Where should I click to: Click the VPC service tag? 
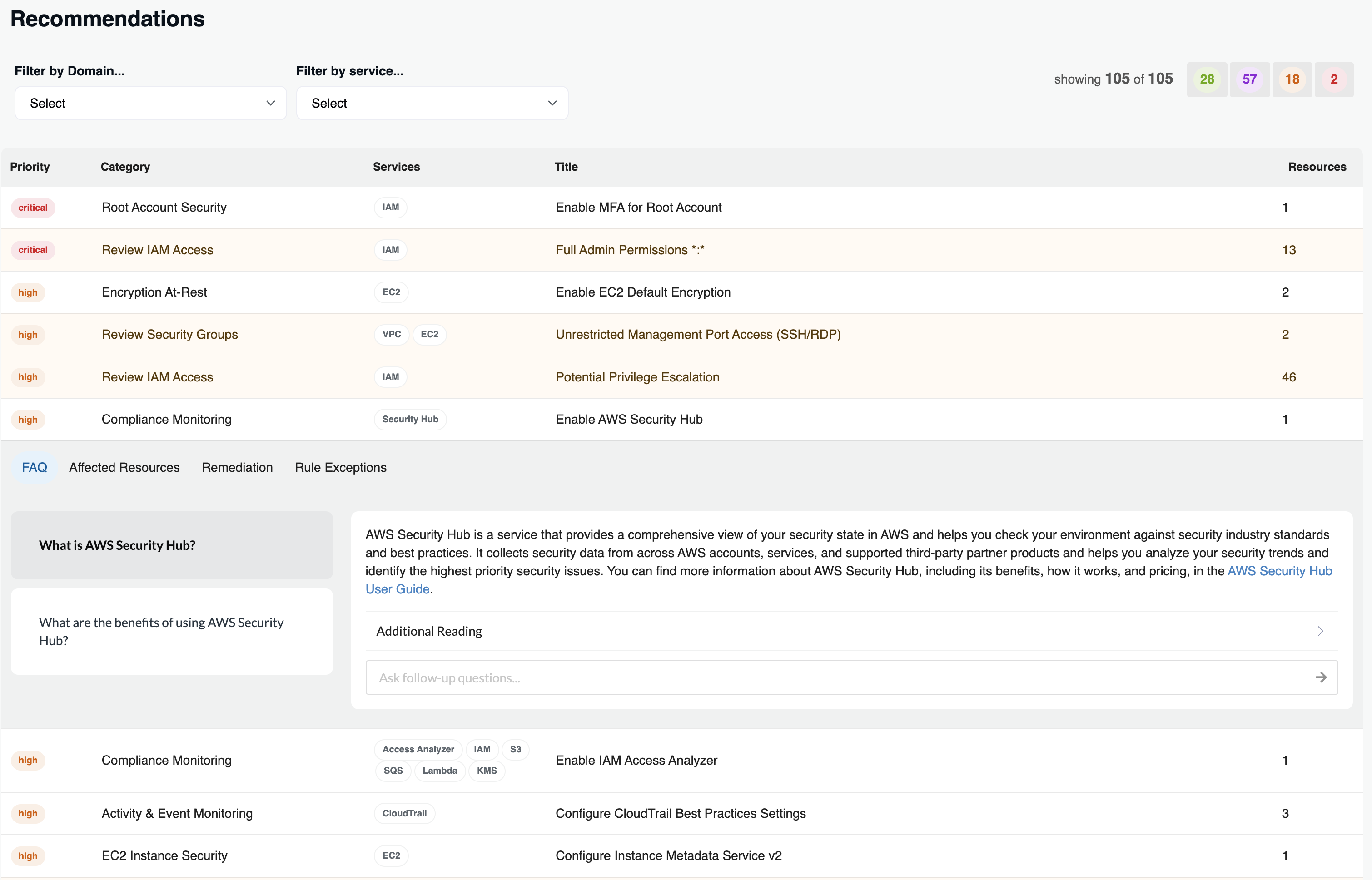coord(392,334)
